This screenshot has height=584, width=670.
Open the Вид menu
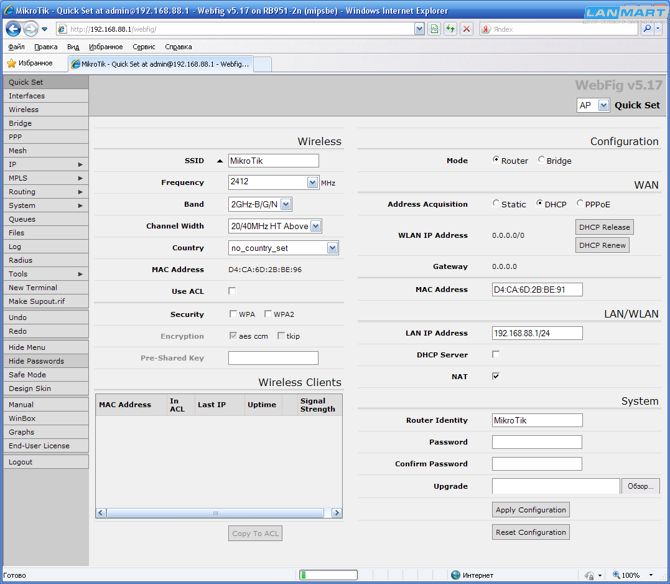point(73,47)
